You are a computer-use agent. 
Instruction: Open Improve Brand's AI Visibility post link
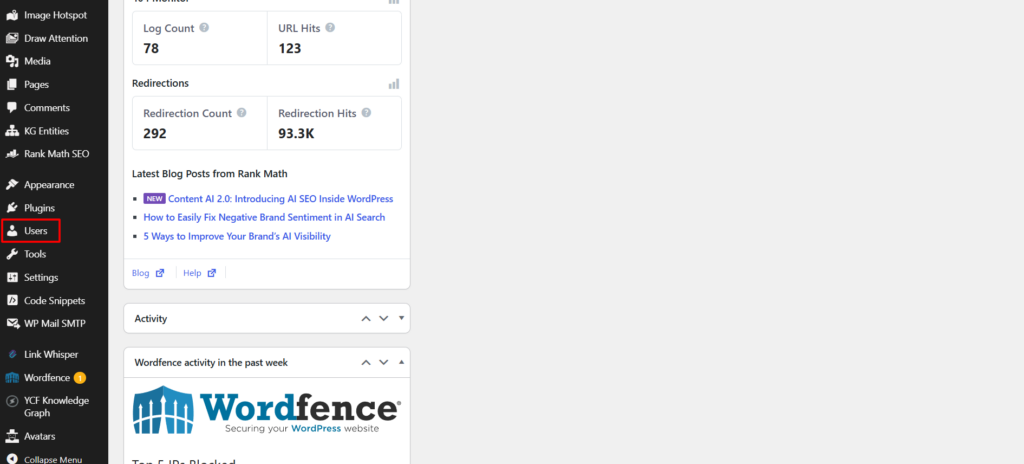coord(237,236)
